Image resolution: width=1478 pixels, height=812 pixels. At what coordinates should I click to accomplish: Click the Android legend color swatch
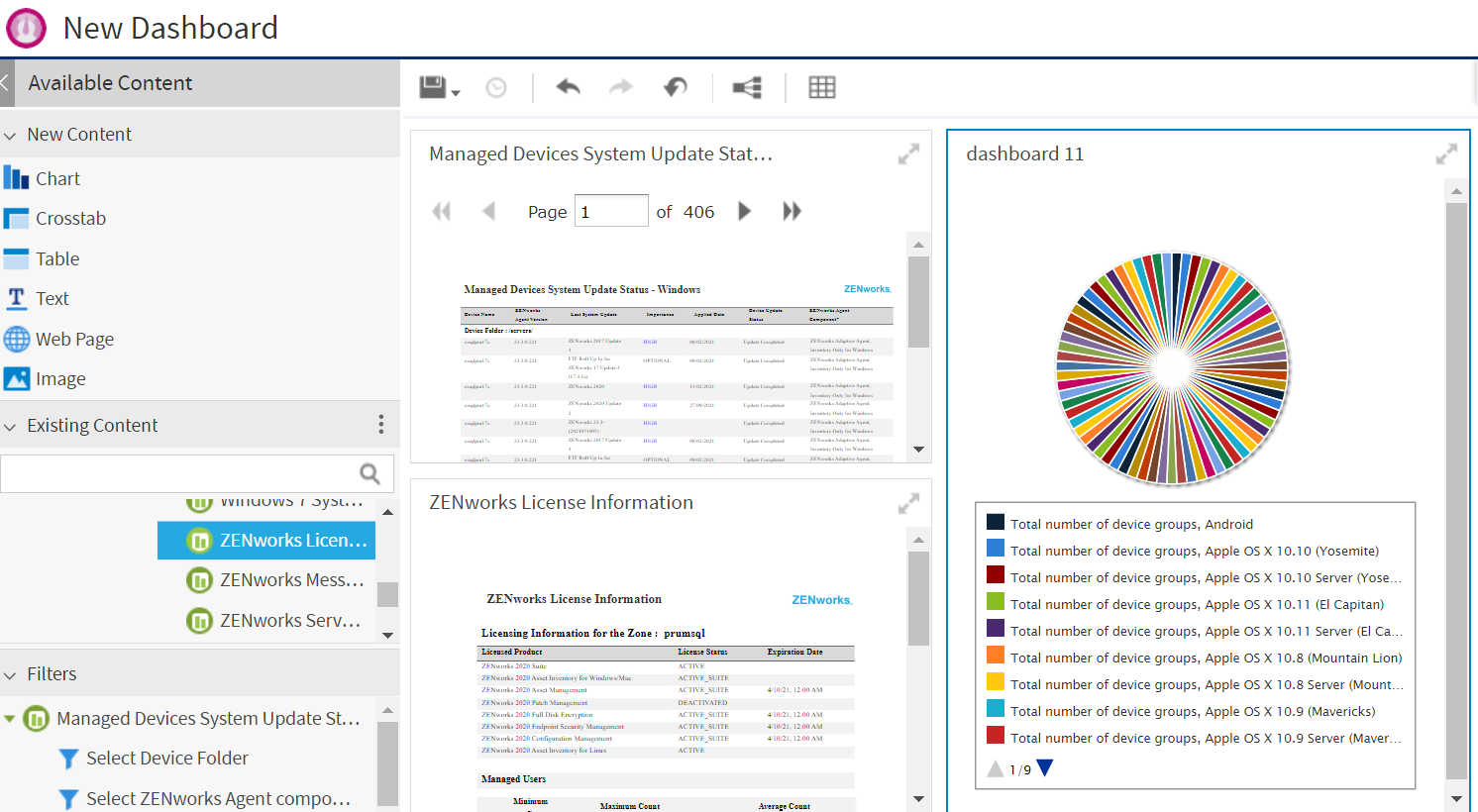pyautogui.click(x=996, y=523)
